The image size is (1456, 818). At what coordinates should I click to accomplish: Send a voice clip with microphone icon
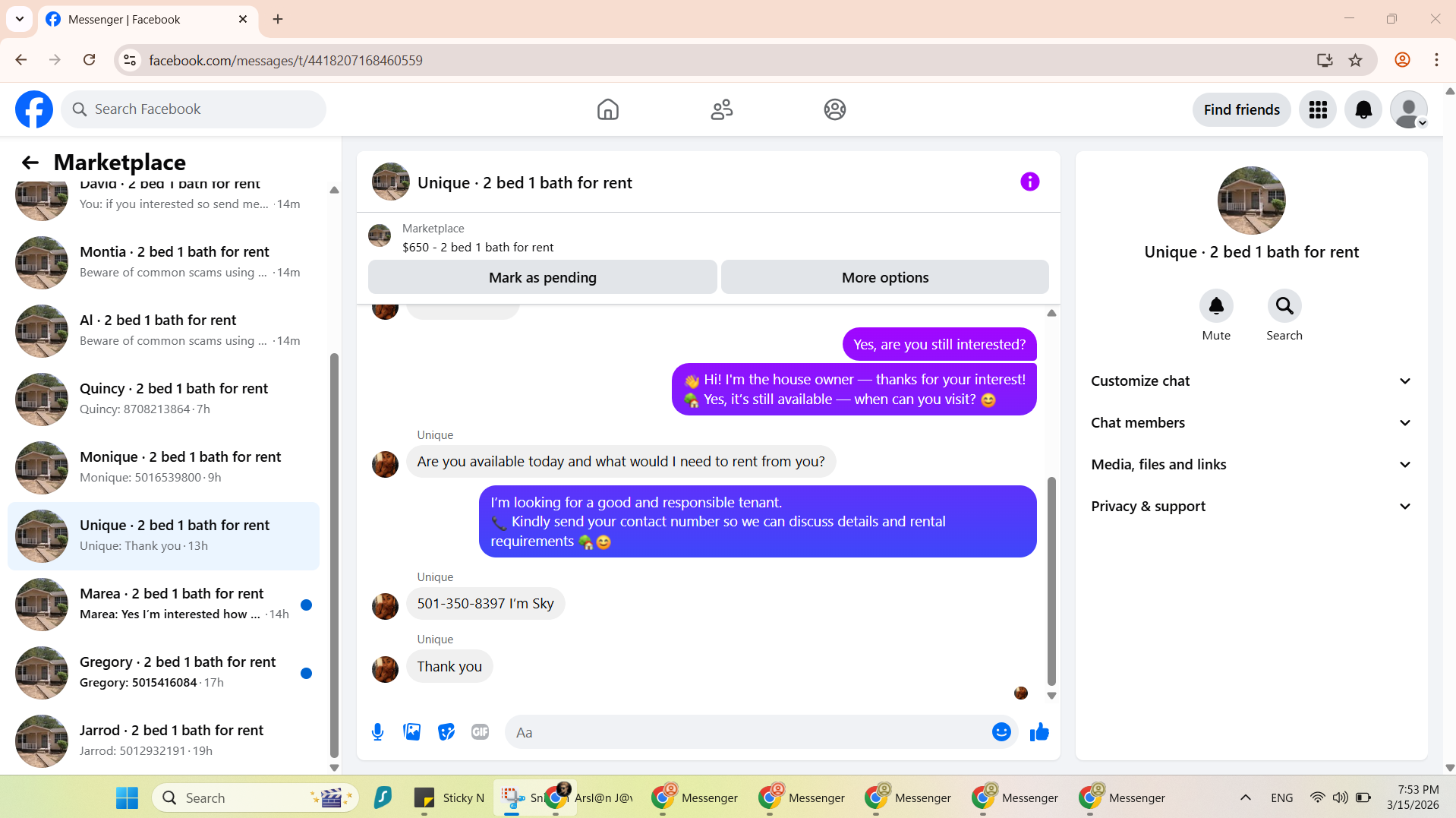(377, 732)
